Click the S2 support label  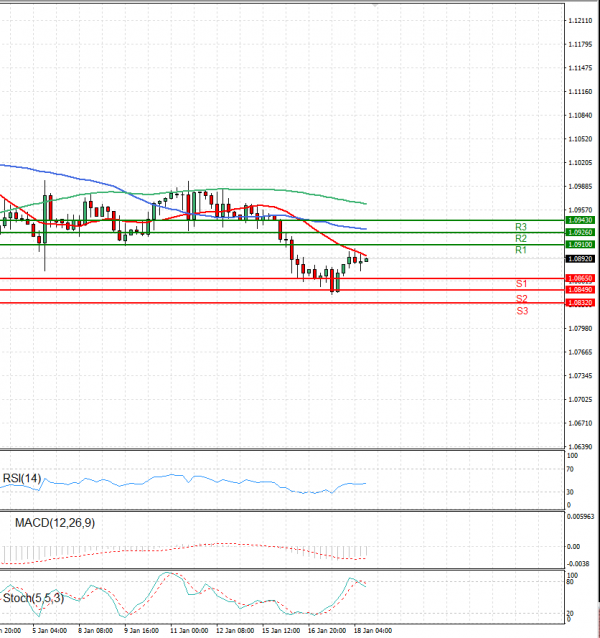[x=521, y=299]
